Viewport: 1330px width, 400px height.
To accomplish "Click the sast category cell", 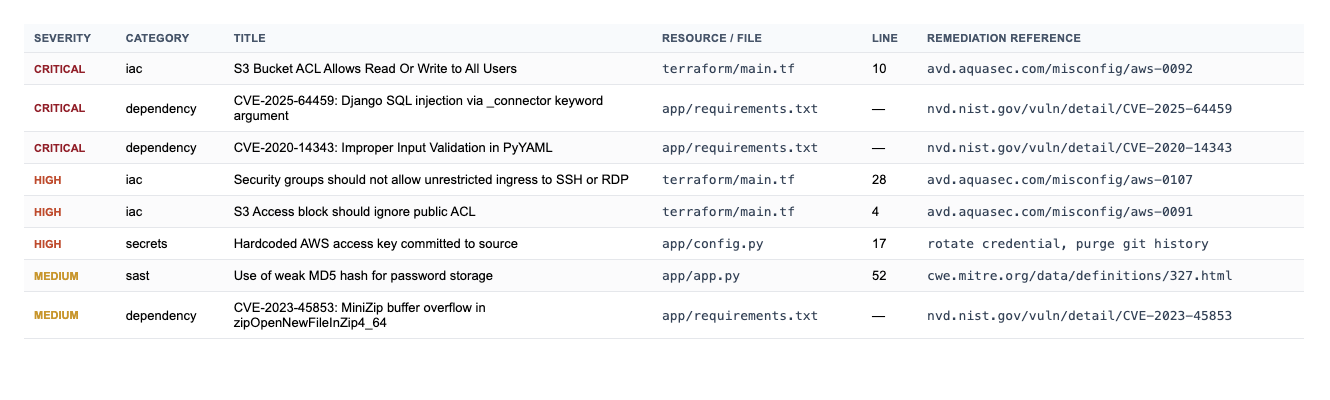I will point(137,276).
